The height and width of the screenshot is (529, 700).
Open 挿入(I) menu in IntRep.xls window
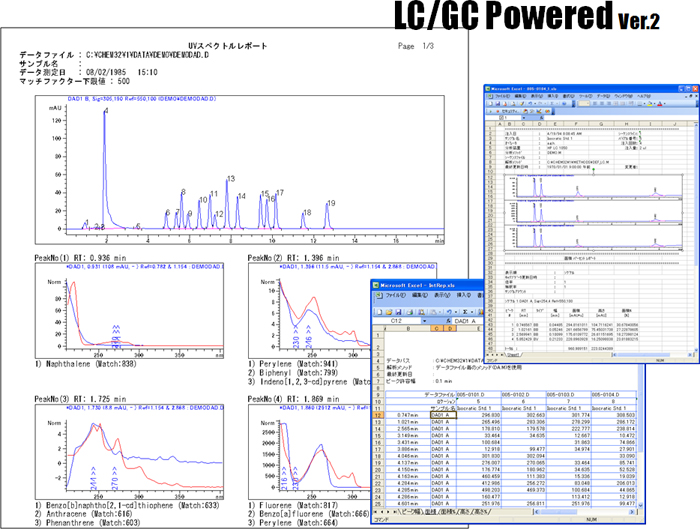tap(464, 295)
